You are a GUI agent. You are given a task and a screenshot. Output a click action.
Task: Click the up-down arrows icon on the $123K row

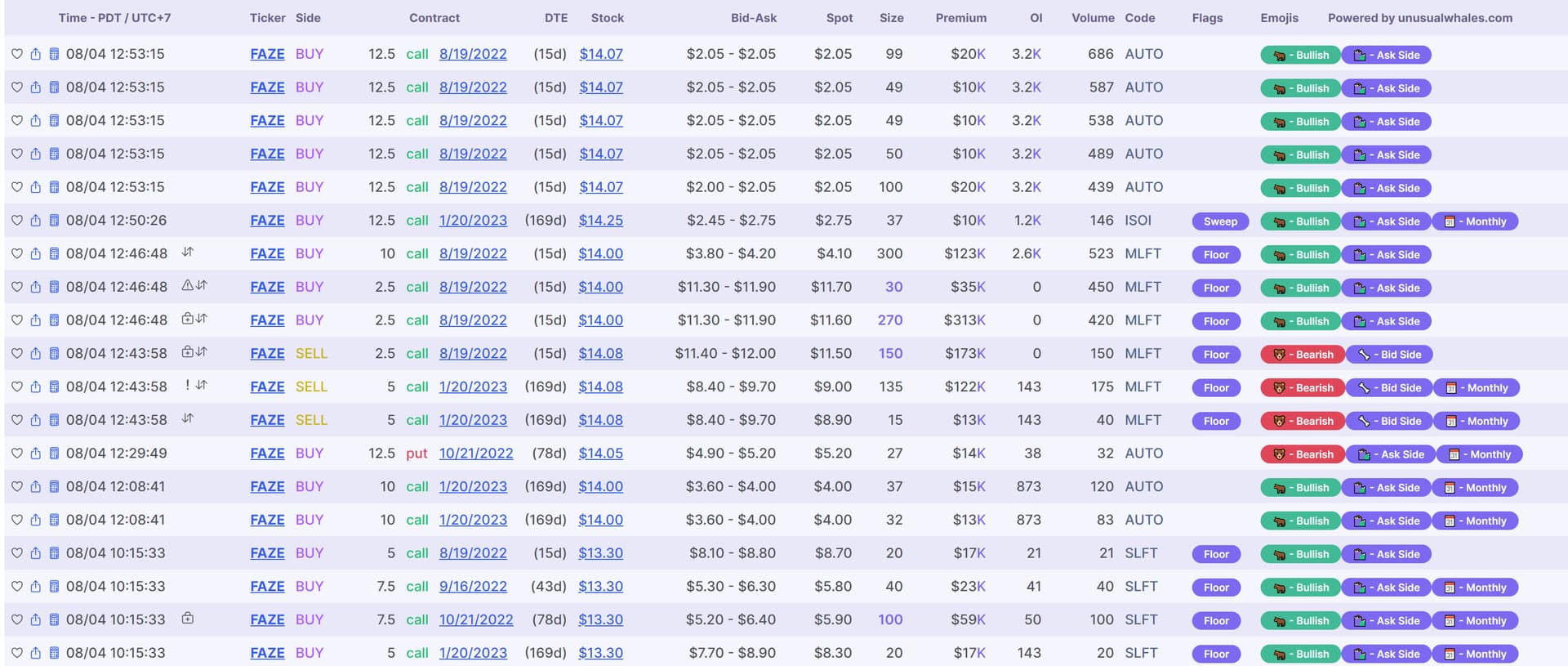click(x=188, y=252)
